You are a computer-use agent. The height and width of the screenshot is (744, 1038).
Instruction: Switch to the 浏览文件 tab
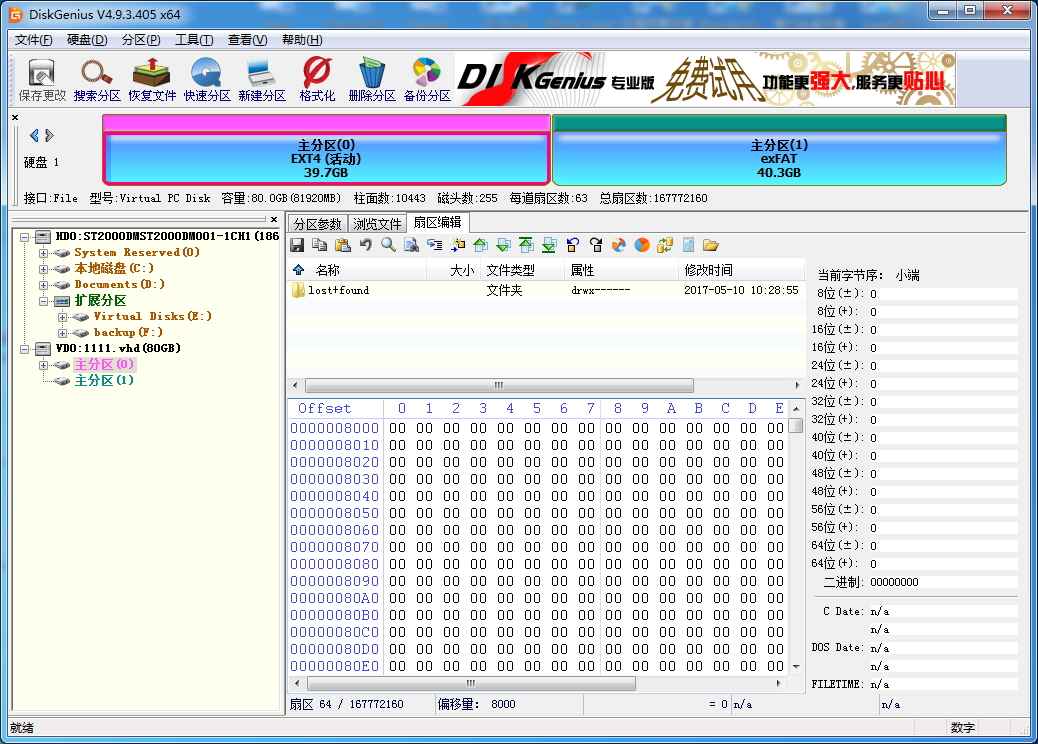[377, 224]
